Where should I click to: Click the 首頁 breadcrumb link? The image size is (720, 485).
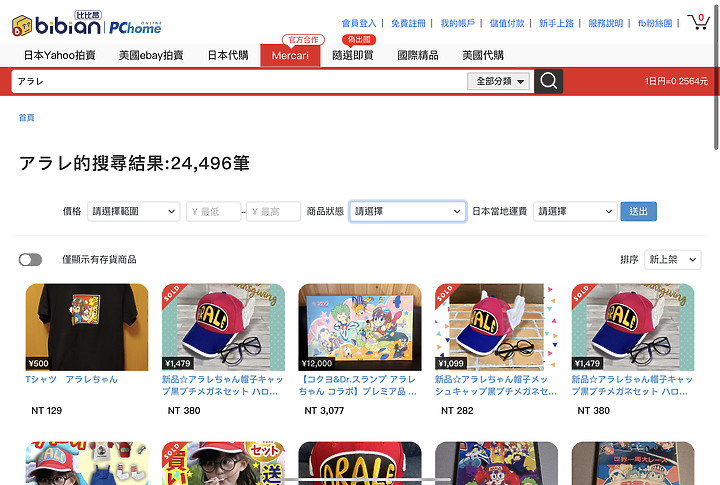[27, 118]
